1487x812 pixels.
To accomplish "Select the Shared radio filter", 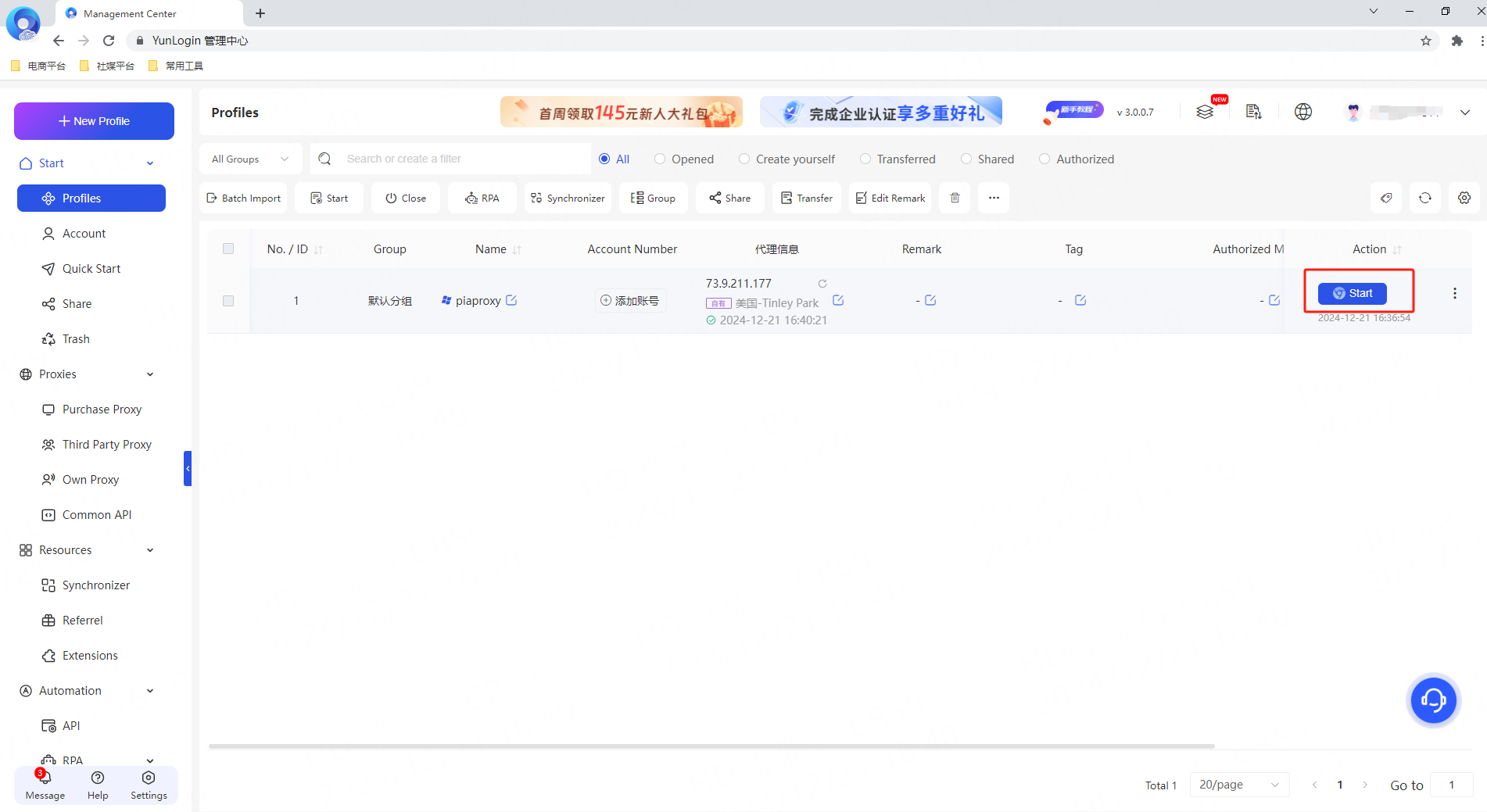I will (x=966, y=159).
